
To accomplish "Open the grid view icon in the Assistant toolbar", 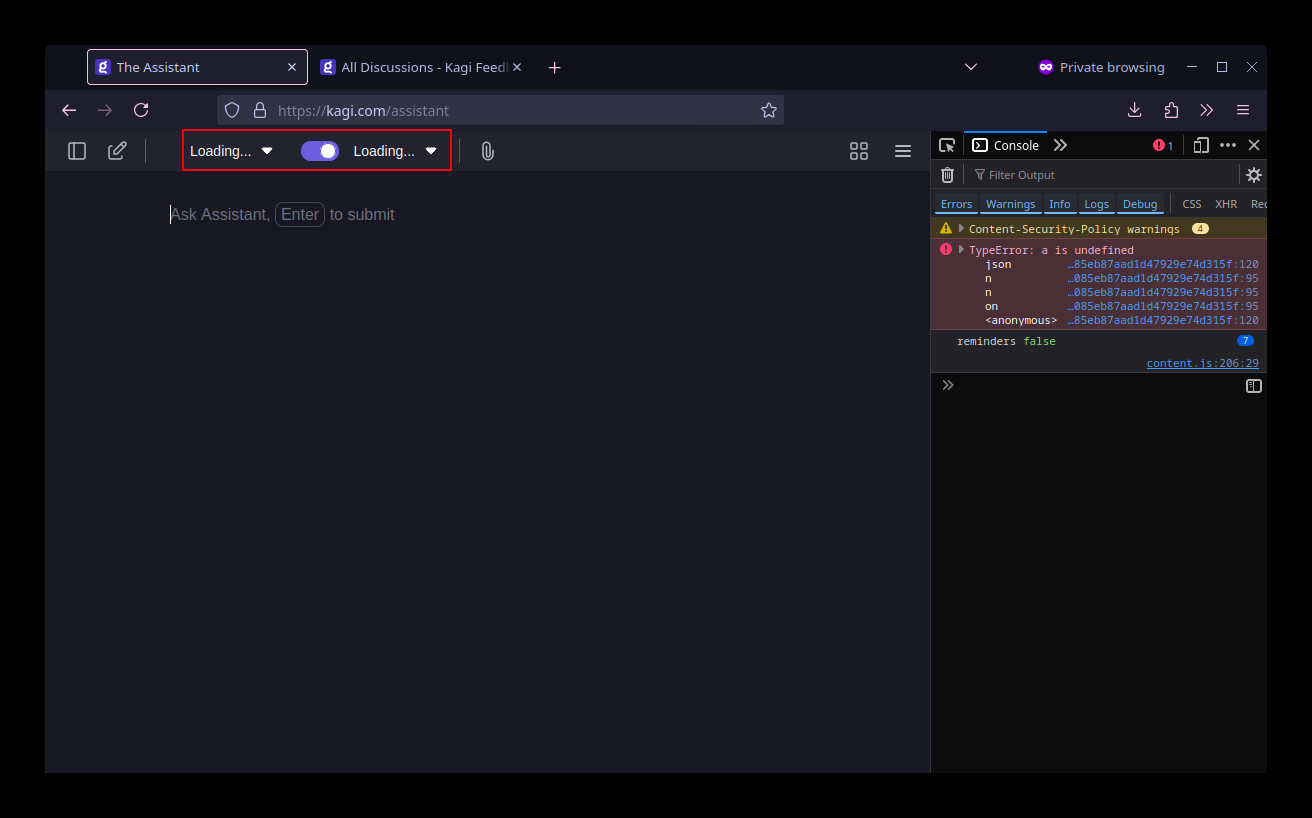I will (x=858, y=151).
